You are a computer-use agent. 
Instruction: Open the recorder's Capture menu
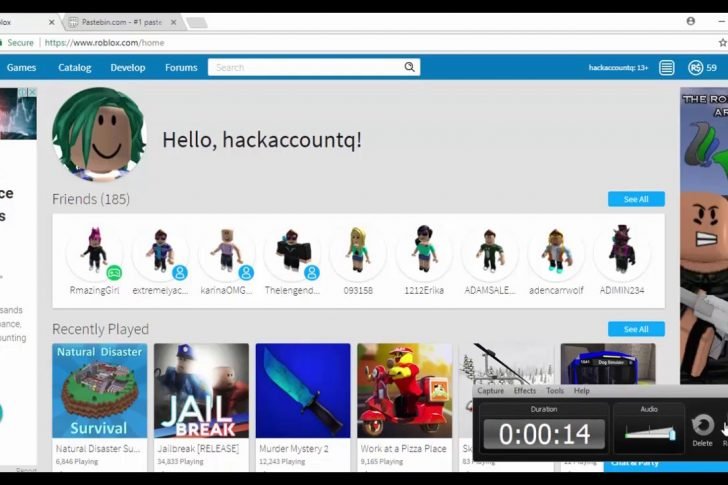491,391
